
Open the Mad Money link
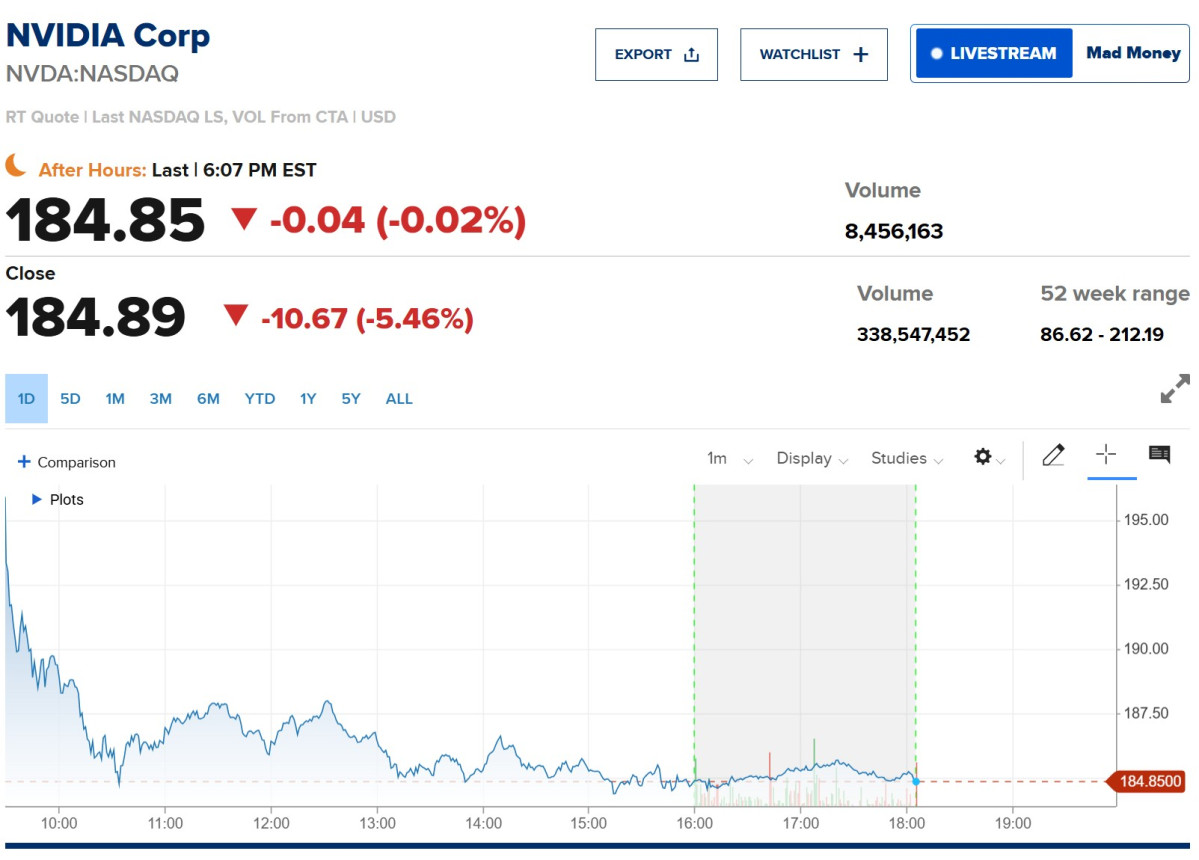click(x=1133, y=54)
